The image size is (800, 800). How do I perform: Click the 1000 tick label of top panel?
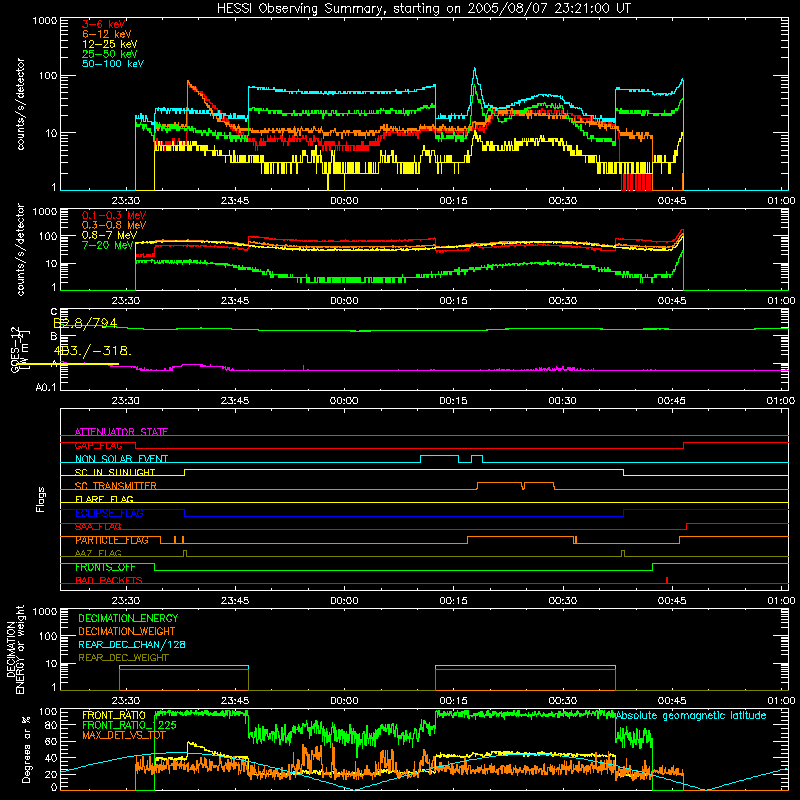click(x=44, y=21)
